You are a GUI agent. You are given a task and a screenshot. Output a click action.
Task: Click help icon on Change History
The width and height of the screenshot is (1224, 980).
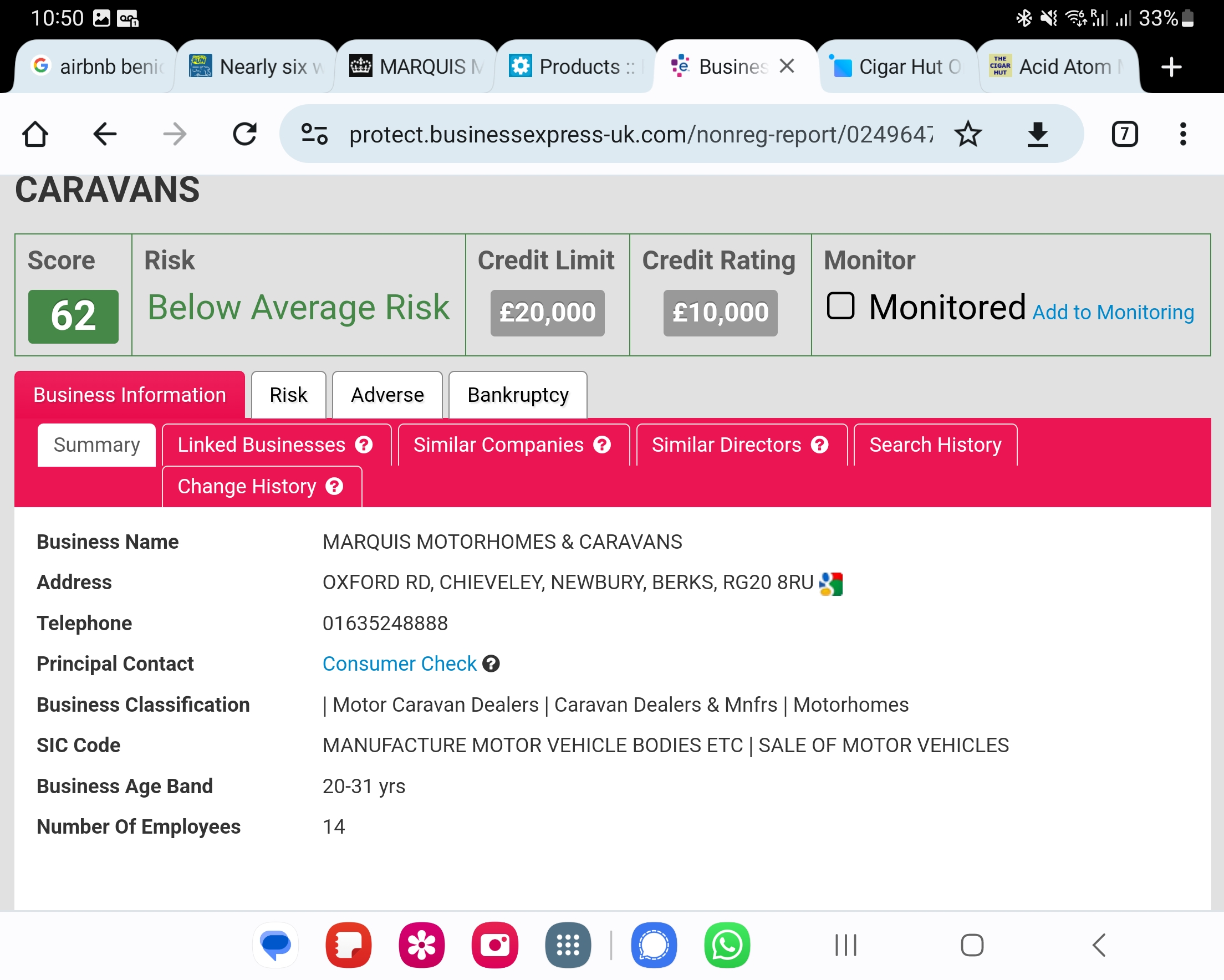pyautogui.click(x=334, y=487)
